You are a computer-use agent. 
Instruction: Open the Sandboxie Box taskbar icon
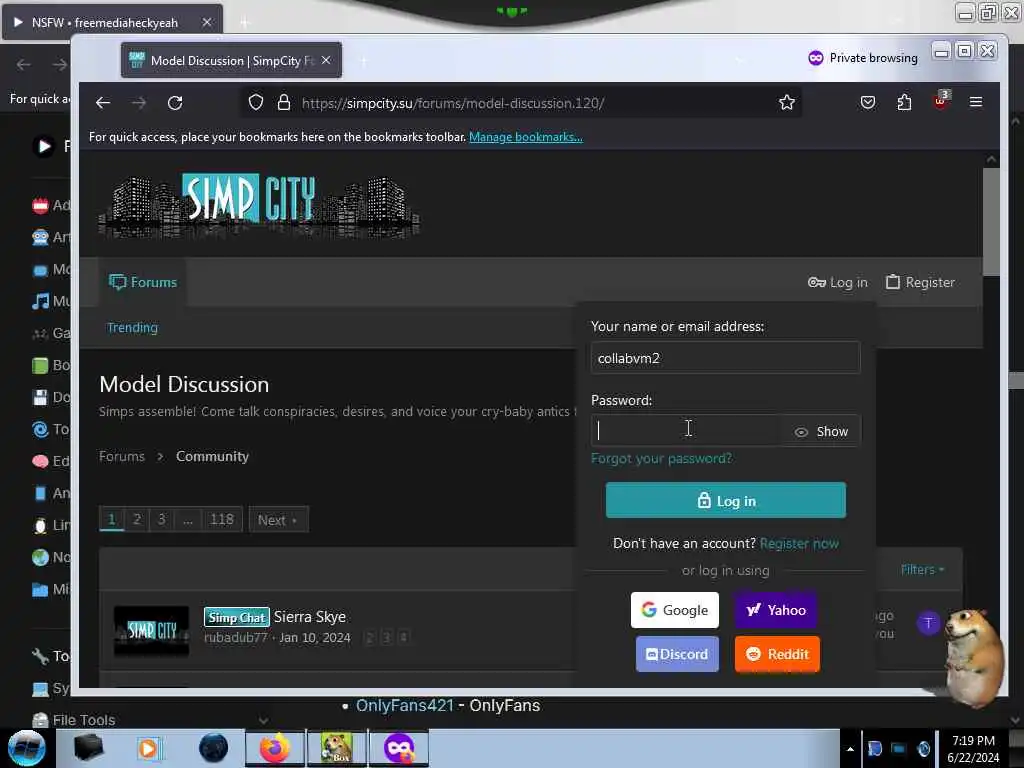click(336, 748)
